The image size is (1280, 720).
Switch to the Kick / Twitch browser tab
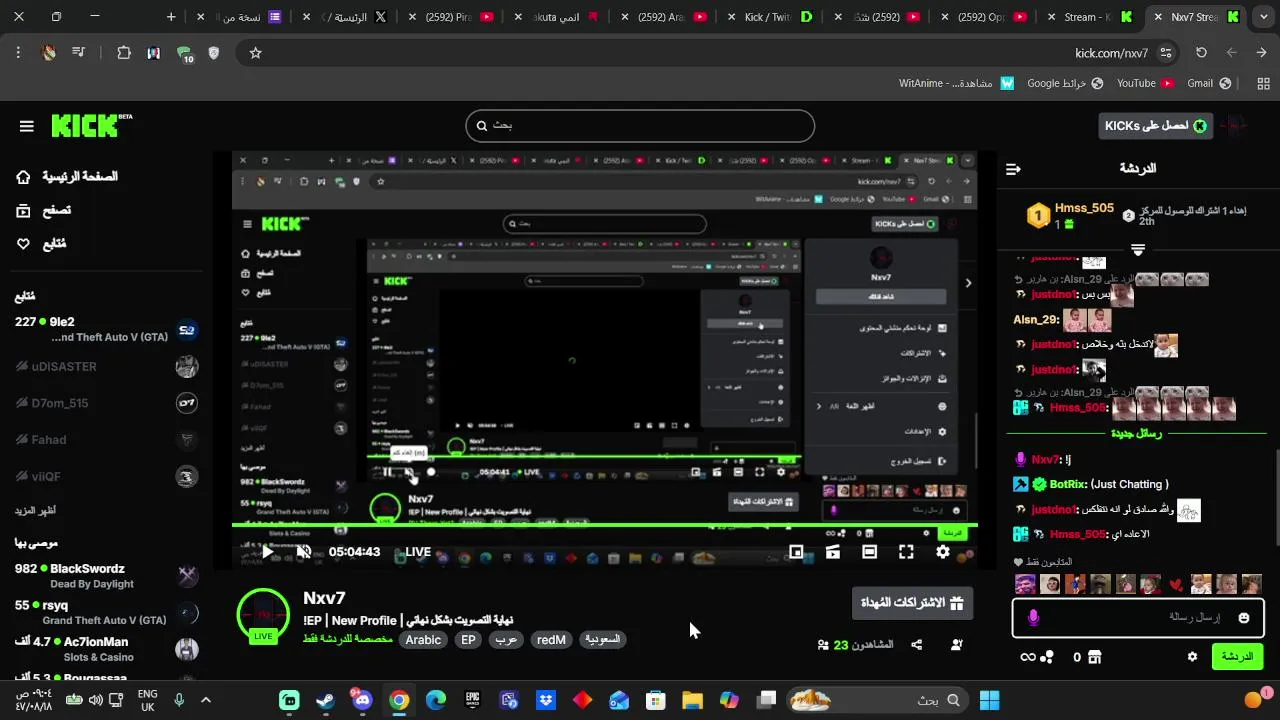[x=771, y=17]
